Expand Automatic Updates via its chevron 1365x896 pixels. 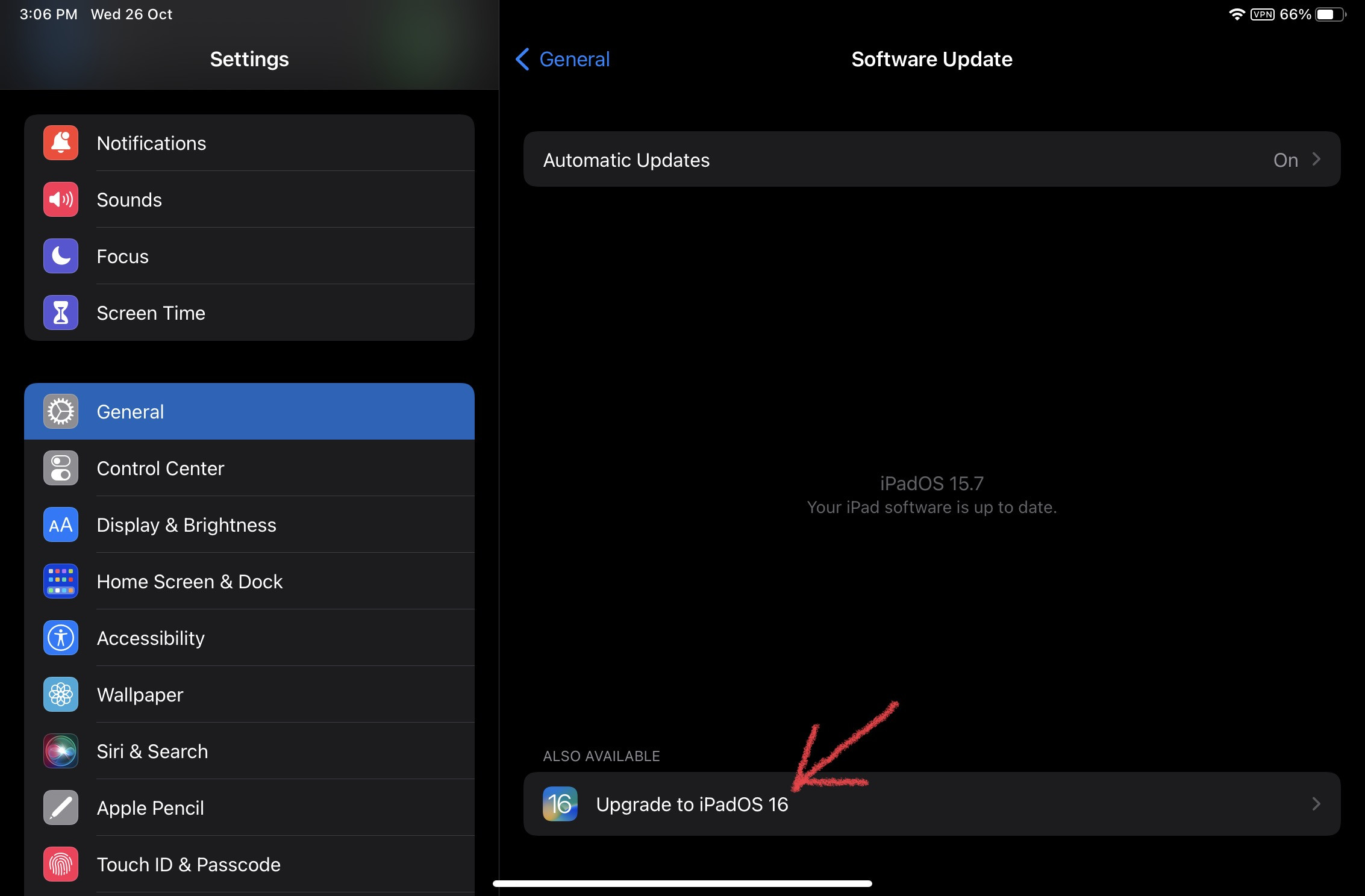(1316, 160)
